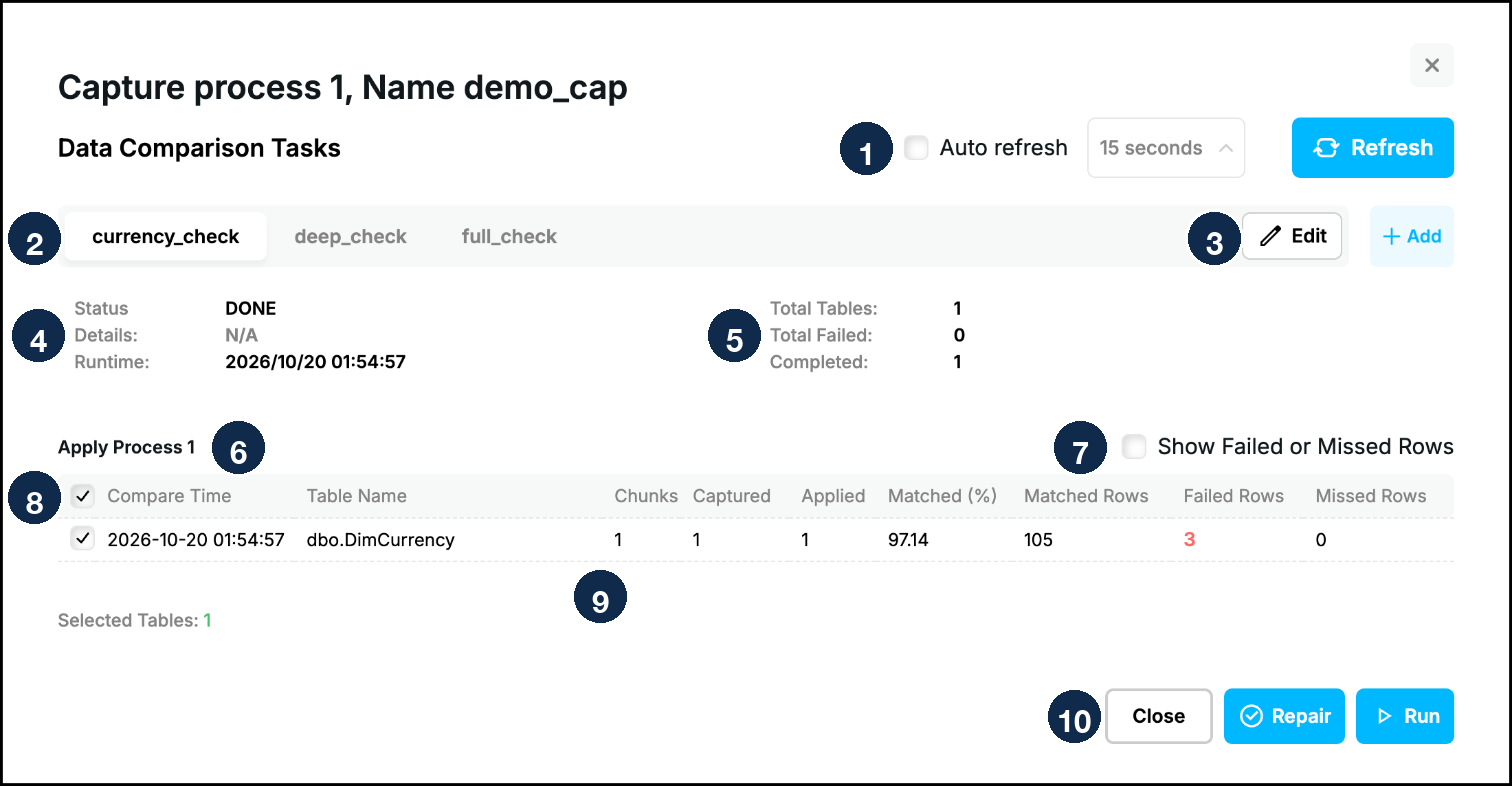Enable the Auto refresh checkbox
The height and width of the screenshot is (786, 1512).
(x=915, y=148)
